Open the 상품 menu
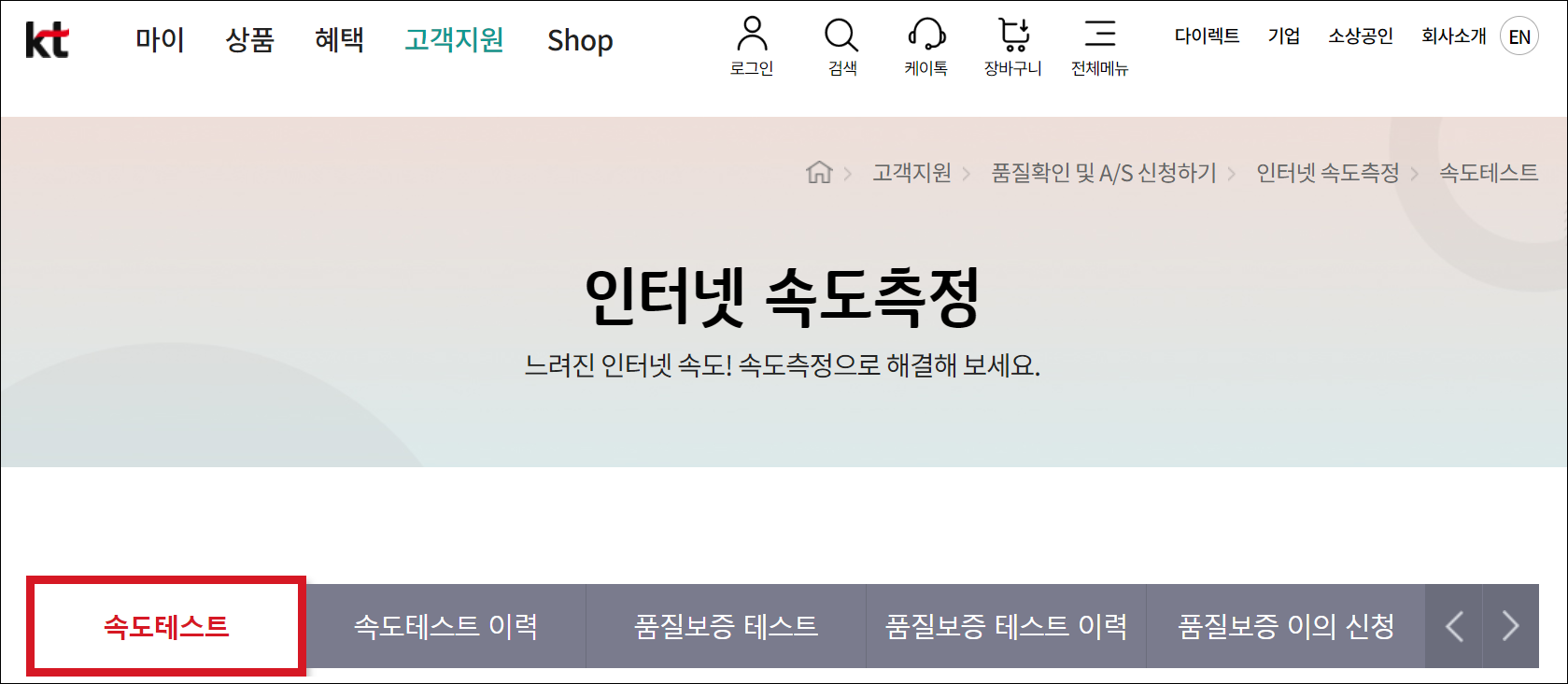This screenshot has height=684, width=1568. (x=250, y=40)
